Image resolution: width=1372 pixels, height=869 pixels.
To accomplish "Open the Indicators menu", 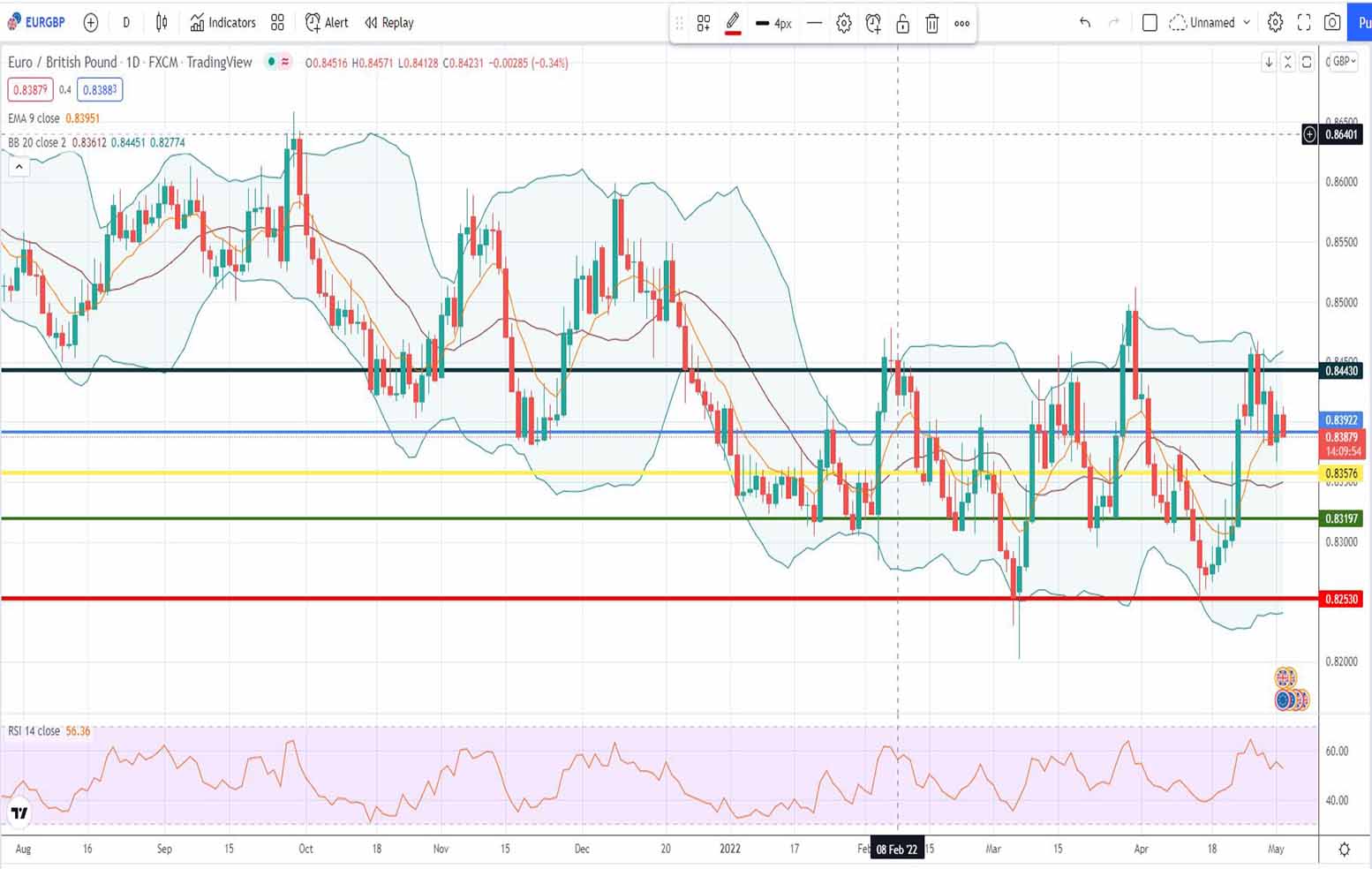I will click(x=222, y=23).
